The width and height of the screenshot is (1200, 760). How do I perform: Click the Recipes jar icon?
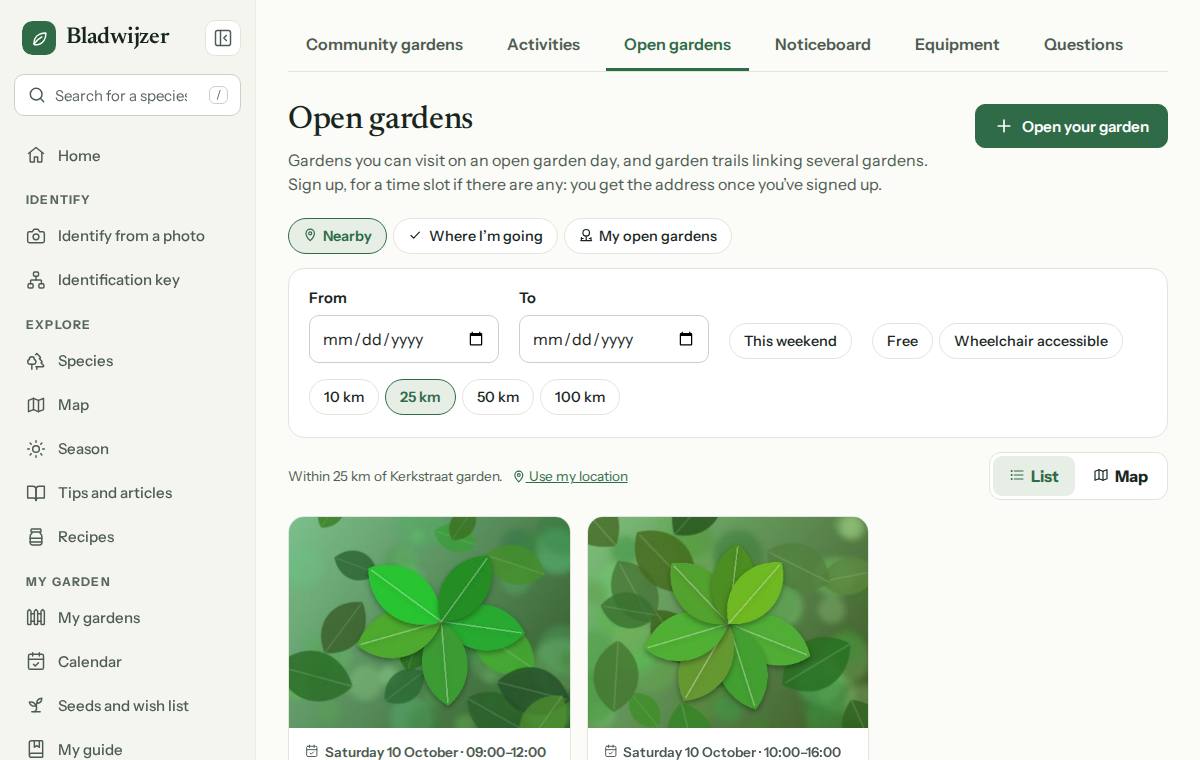coord(36,537)
